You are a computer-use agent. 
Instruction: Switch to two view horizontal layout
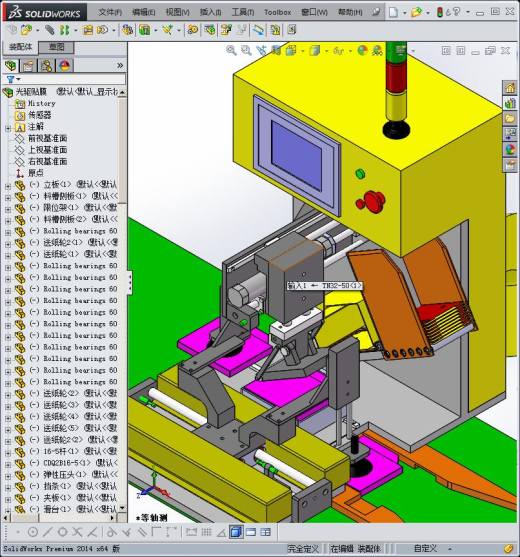point(251,532)
